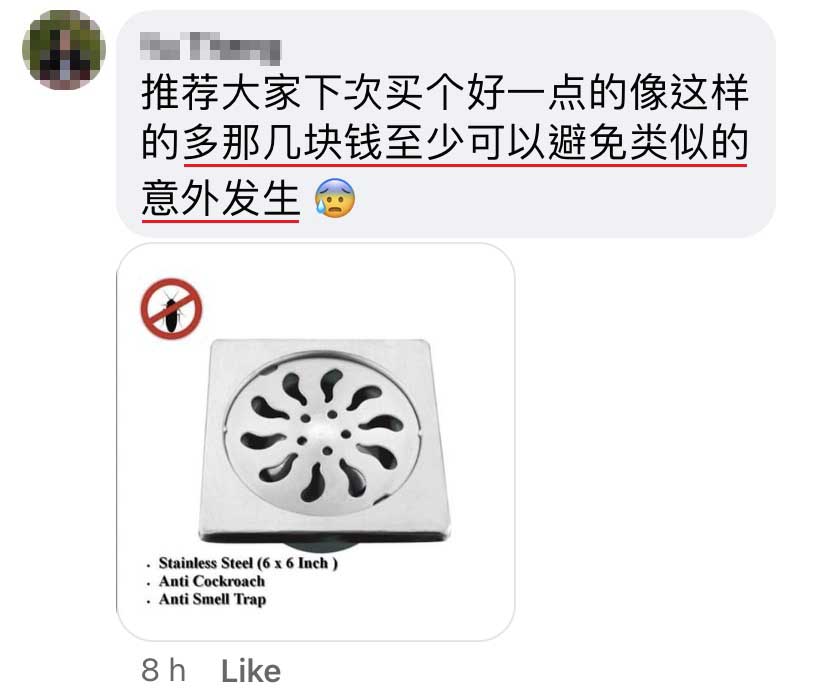Click the black rubber trap beneath the drain
The width and height of the screenshot is (828, 690).
tap(324, 547)
